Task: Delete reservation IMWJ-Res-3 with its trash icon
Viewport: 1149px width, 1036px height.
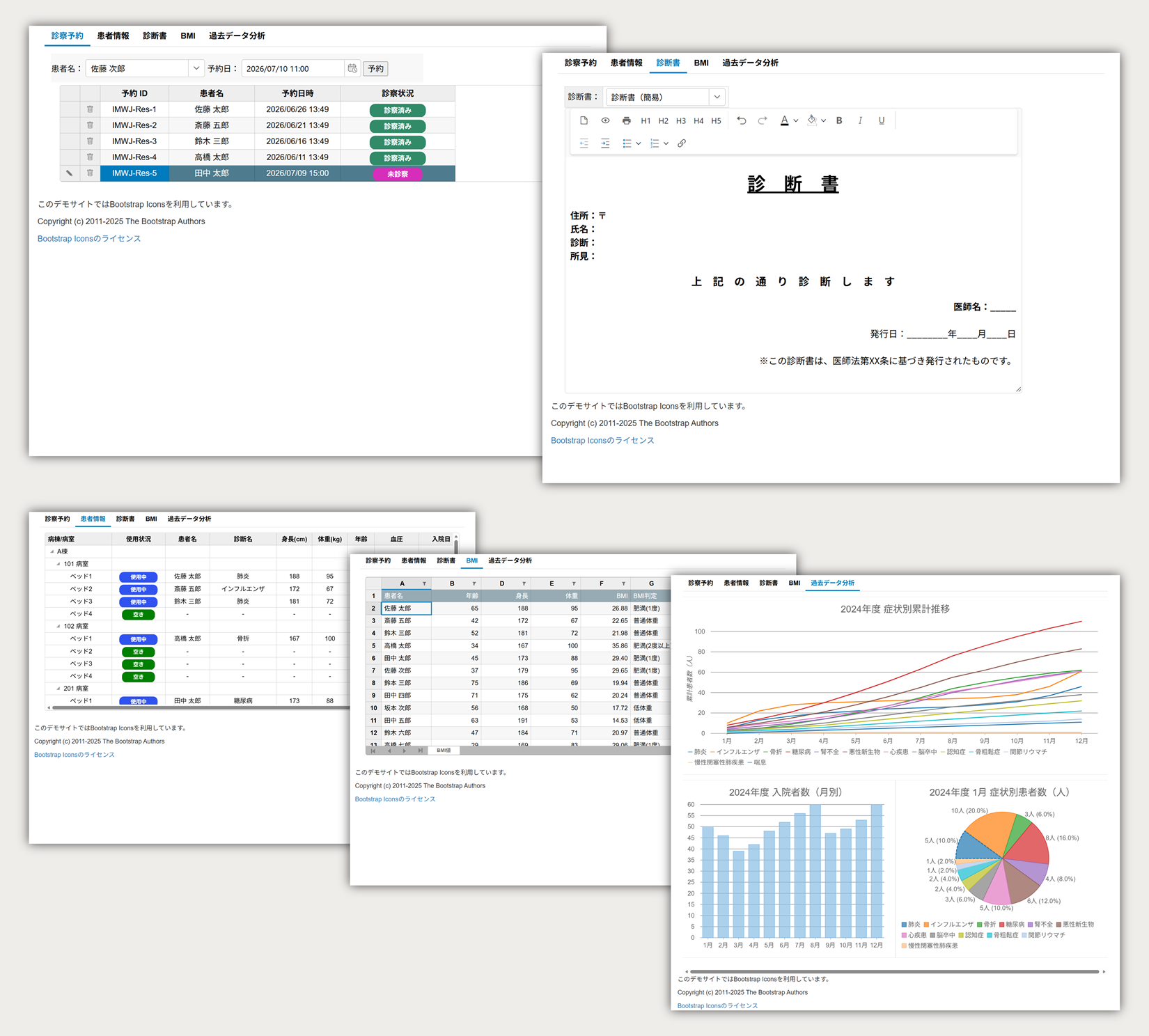Action: pos(90,141)
